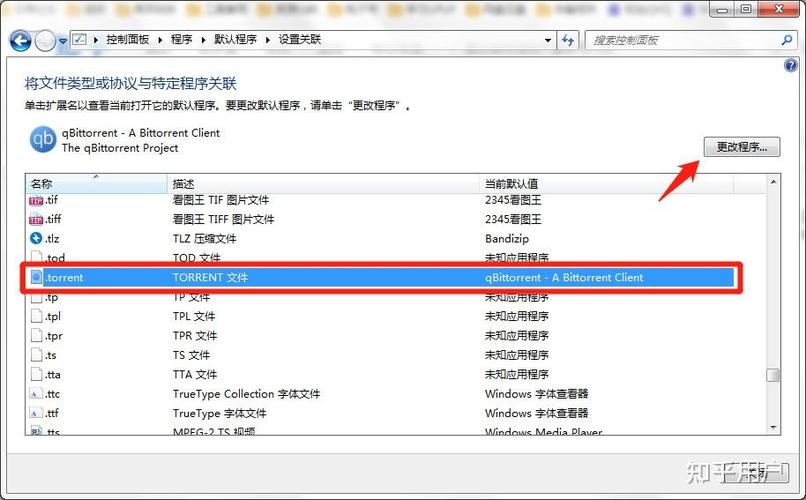The image size is (806, 500).
Task: Select the .tif extension name
Action: (51, 200)
